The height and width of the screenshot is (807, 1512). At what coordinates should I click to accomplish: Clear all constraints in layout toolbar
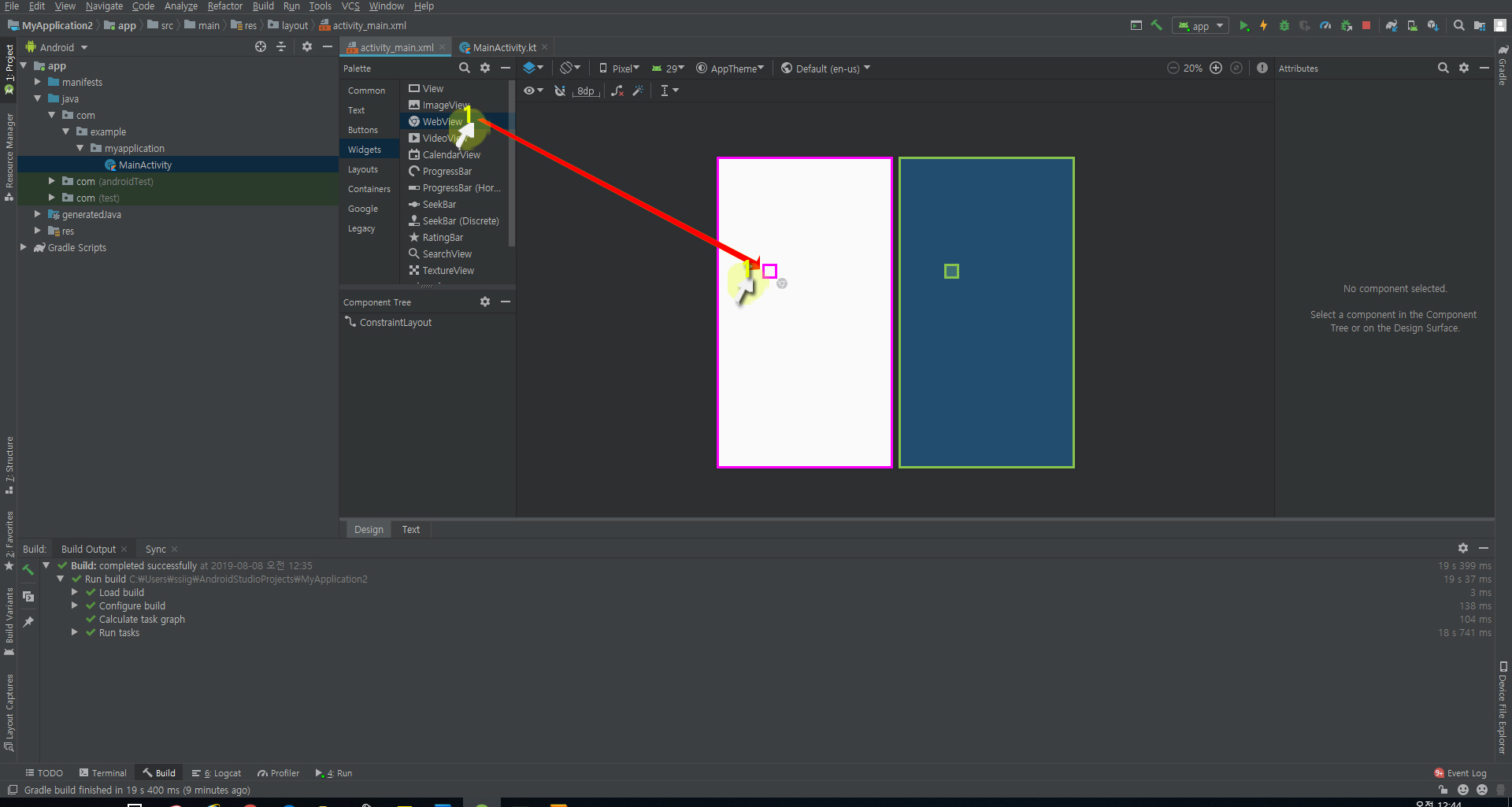pyautogui.click(x=617, y=91)
